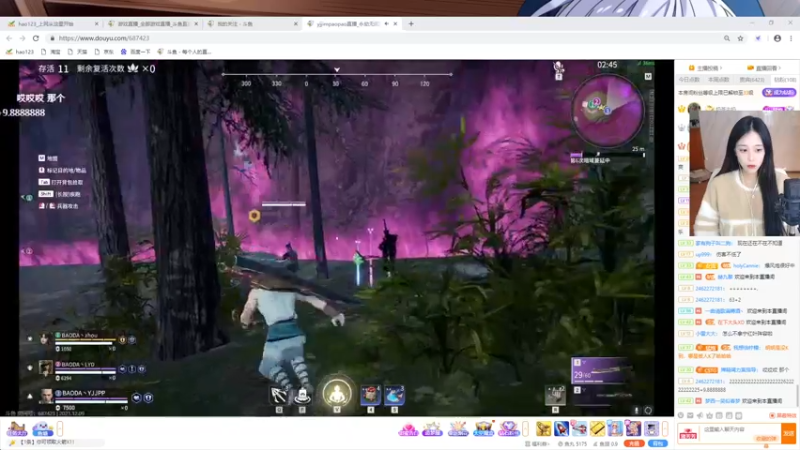The image size is (800, 450).
Task: Click the teammate BAODA LYD entry
Action: coord(92,370)
